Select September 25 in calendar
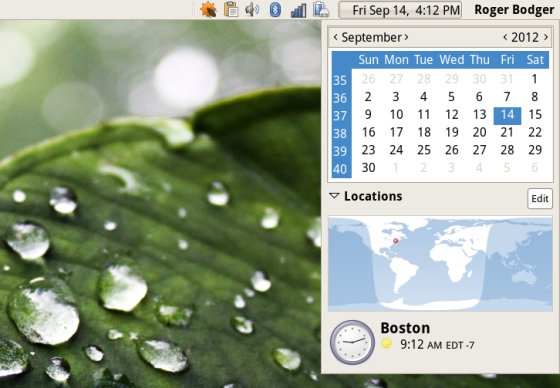 coord(424,150)
